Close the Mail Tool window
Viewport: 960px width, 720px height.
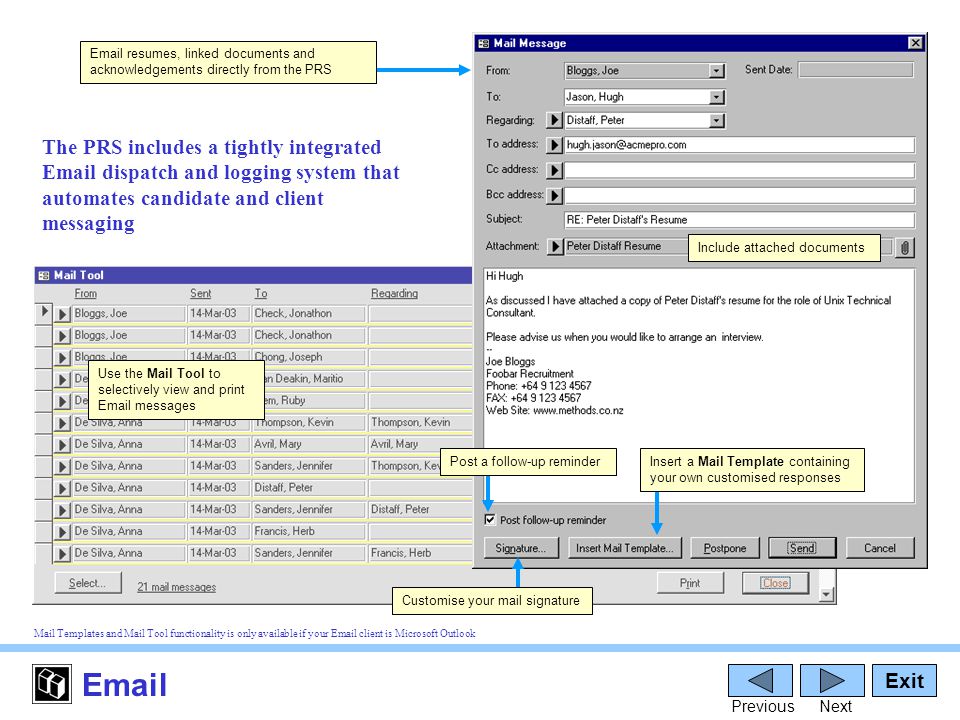click(775, 583)
